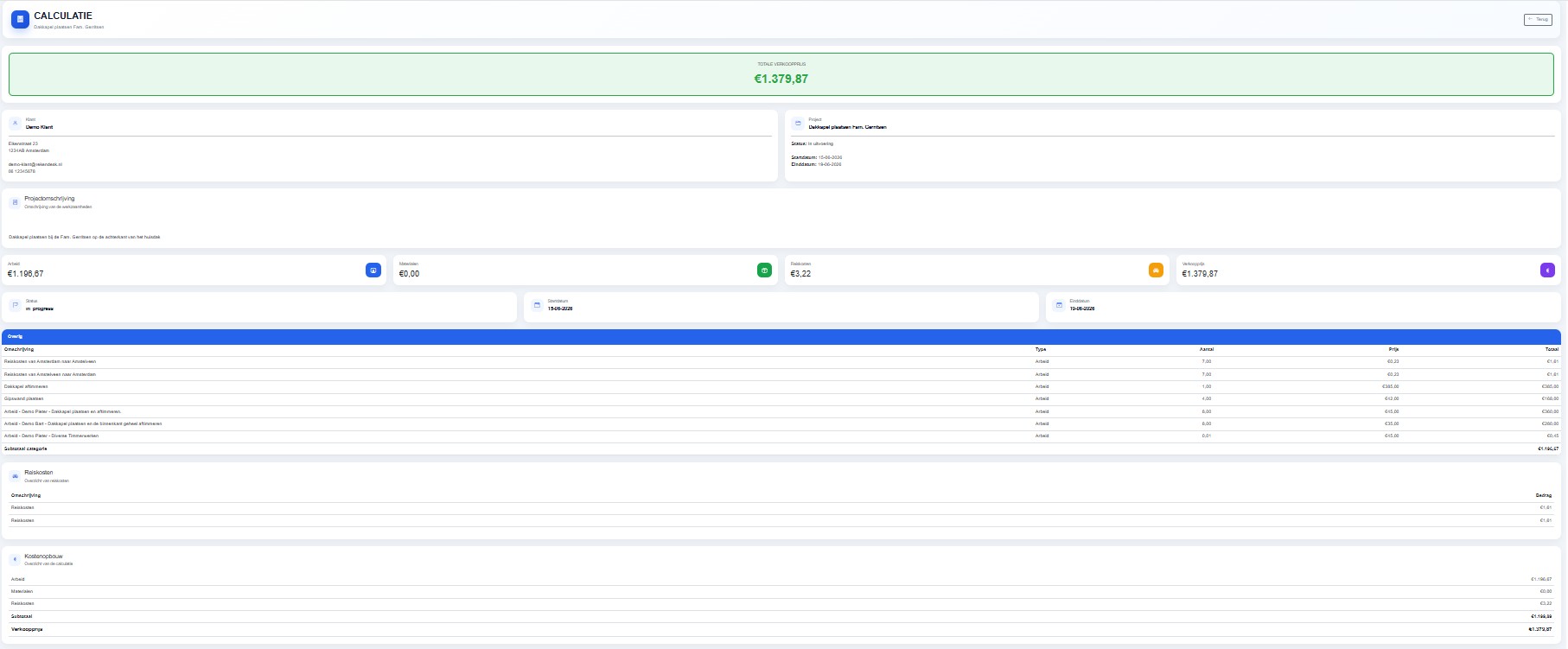1568x649 pixels.
Task: Click the Arbeid card amount €1.196,67
Action: [x=26, y=274]
